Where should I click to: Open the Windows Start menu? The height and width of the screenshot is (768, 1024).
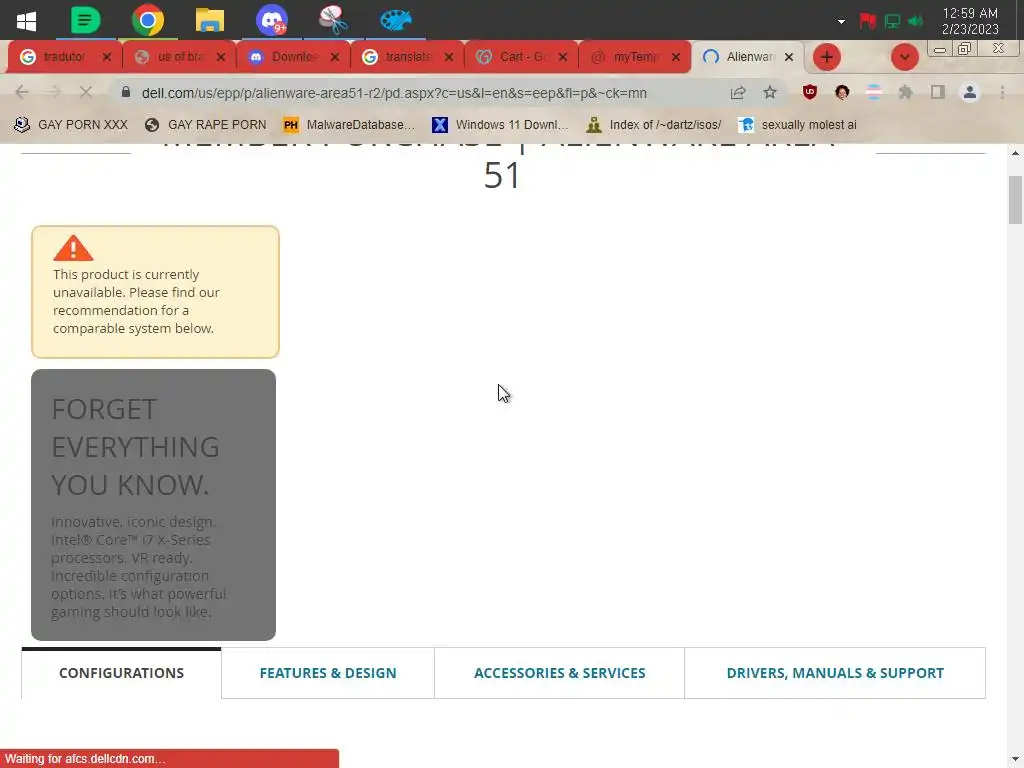[25, 21]
